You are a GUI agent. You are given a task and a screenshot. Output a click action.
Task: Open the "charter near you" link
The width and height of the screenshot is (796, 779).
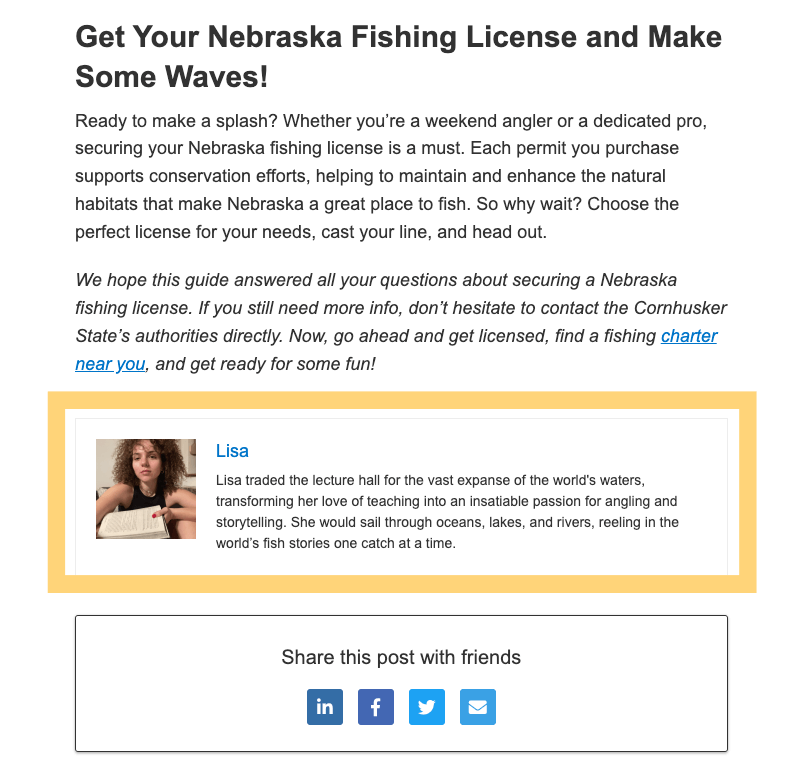[x=688, y=336]
